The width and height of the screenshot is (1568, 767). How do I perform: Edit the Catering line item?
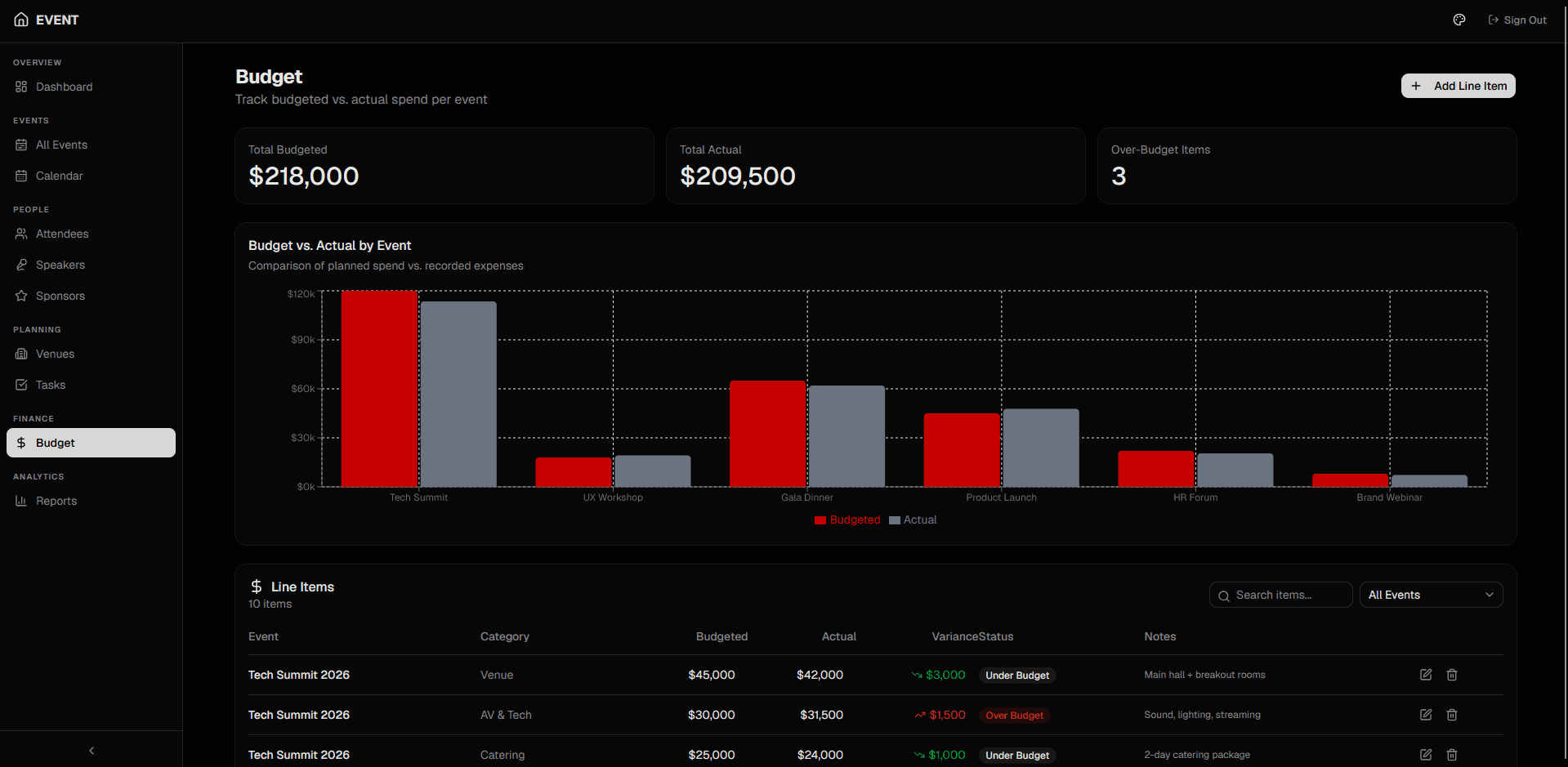1426,755
